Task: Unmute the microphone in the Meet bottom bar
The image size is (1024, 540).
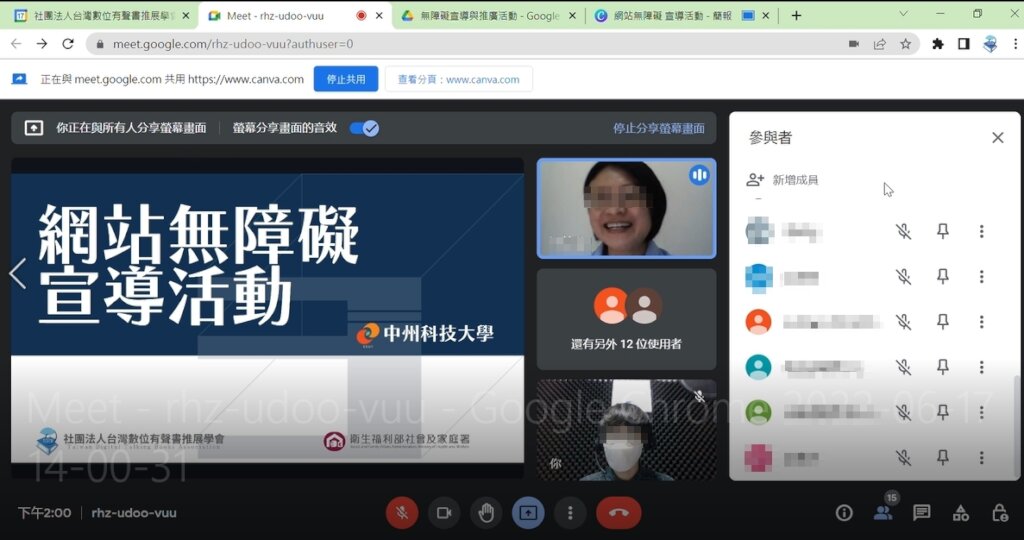Action: tap(402, 513)
